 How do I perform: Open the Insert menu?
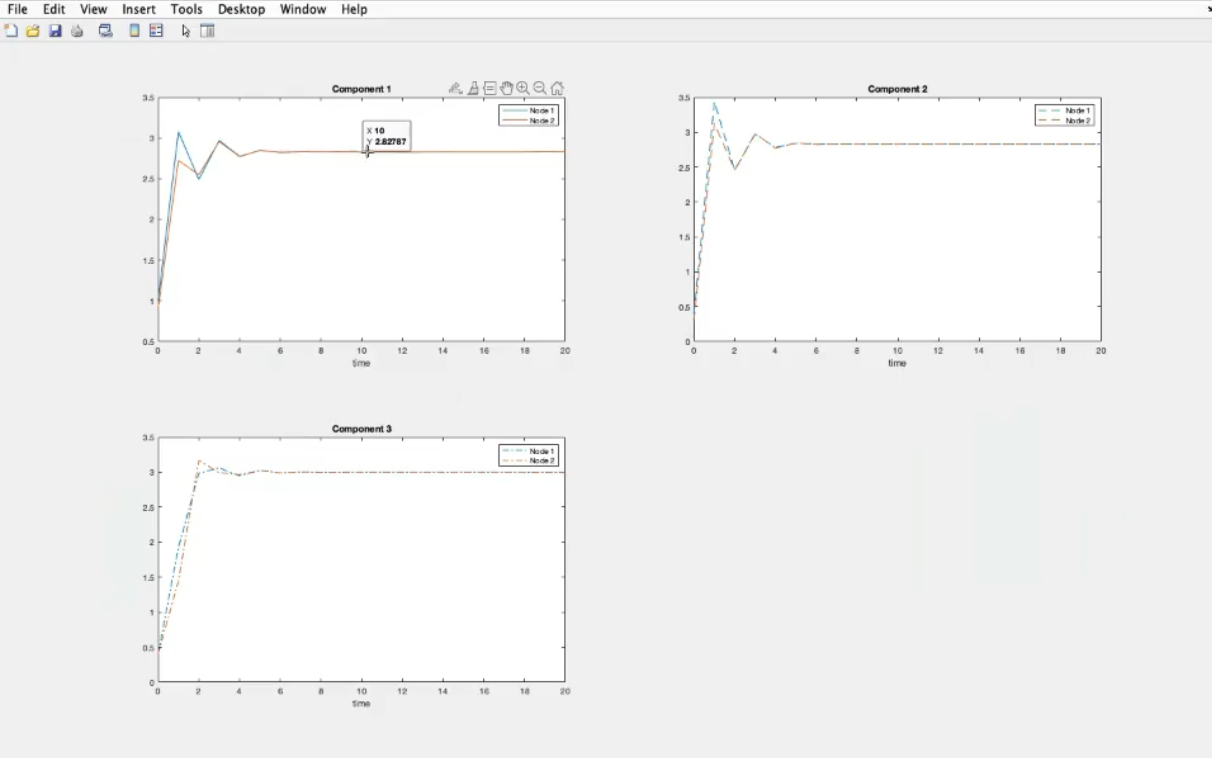click(139, 9)
